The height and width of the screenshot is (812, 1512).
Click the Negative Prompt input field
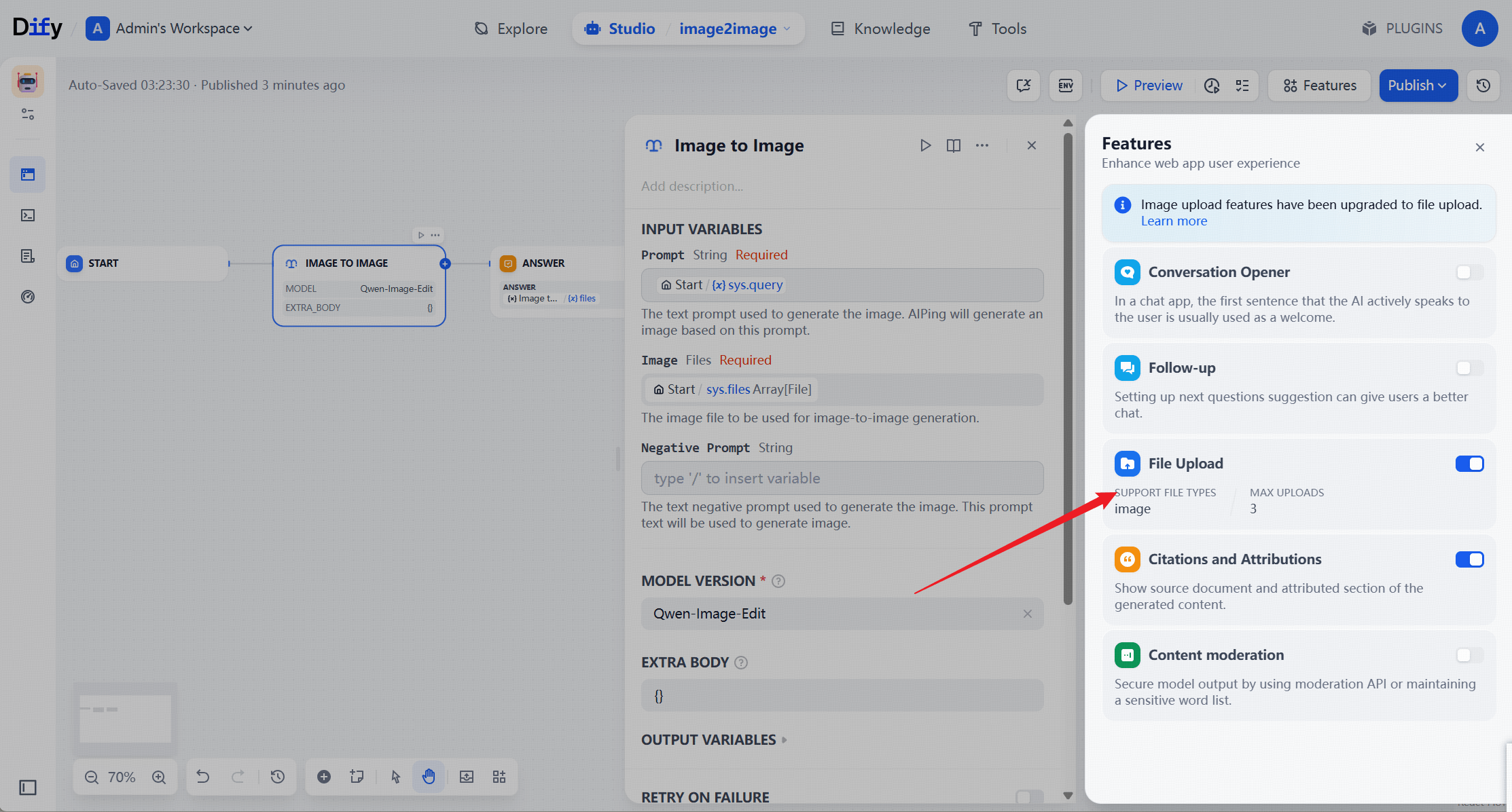[x=842, y=478]
